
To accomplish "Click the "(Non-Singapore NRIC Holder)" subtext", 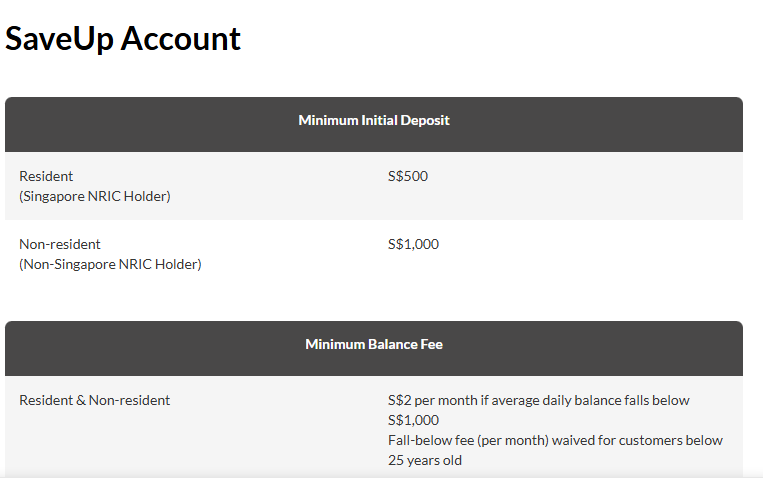I will point(110,264).
